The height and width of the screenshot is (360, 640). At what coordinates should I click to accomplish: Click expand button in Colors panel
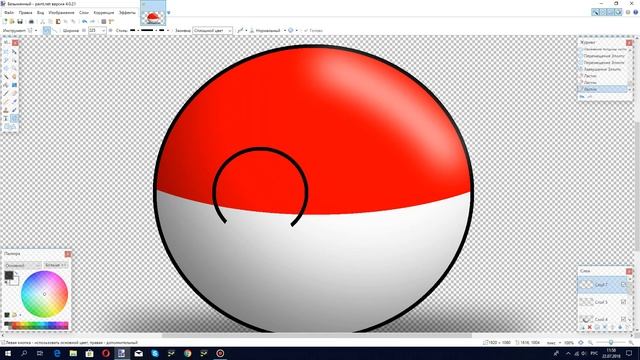(x=56, y=265)
